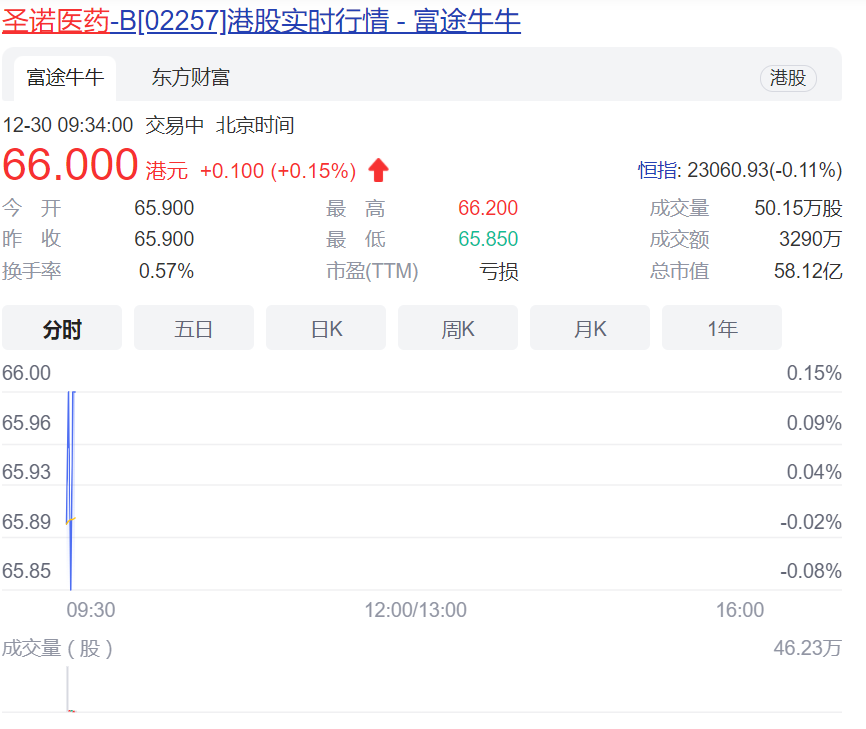Click the -0.08% percent axis label

(811, 571)
